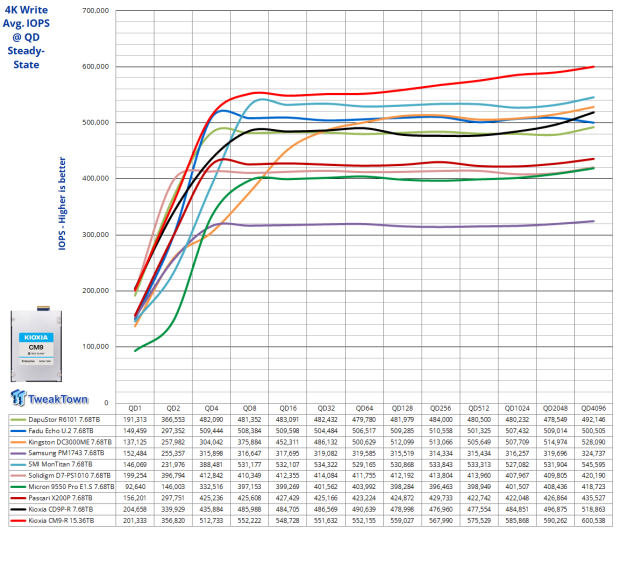The width and height of the screenshot is (620, 568).
Task: Click the Pascari X200P QD1 value 156,201
Action: tap(135, 498)
